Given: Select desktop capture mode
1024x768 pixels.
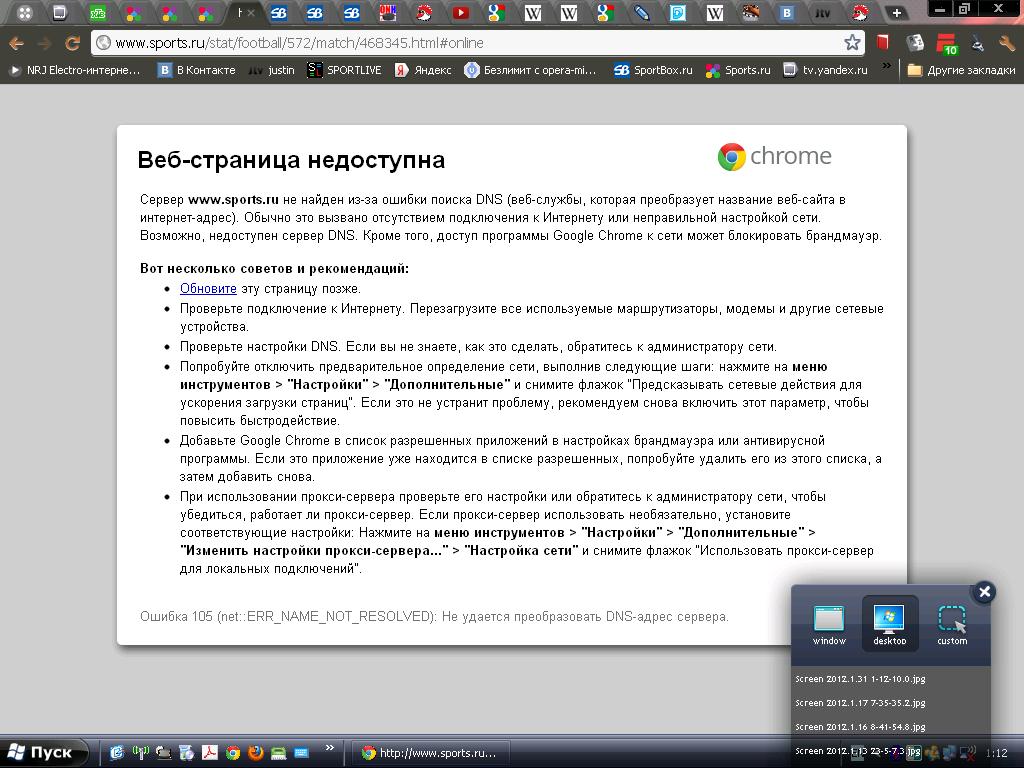Looking at the screenshot, I should click(889, 624).
